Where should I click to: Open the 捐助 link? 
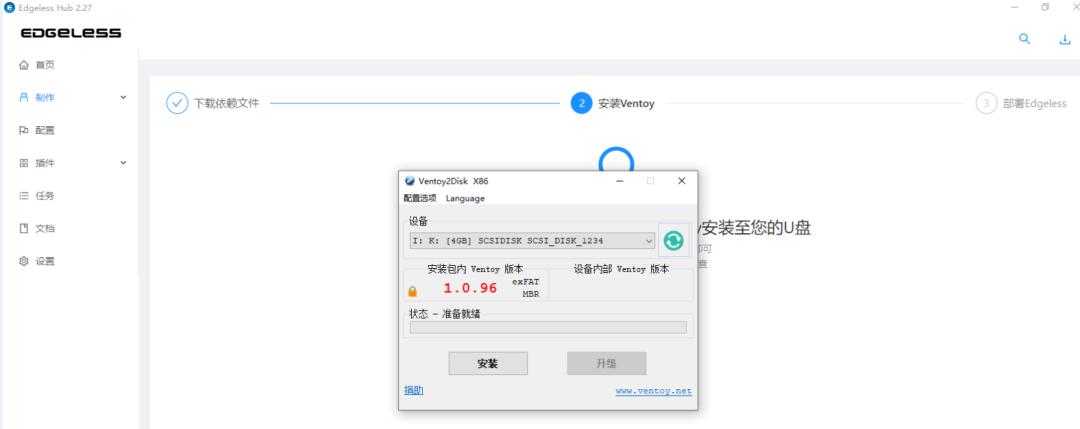[413, 390]
